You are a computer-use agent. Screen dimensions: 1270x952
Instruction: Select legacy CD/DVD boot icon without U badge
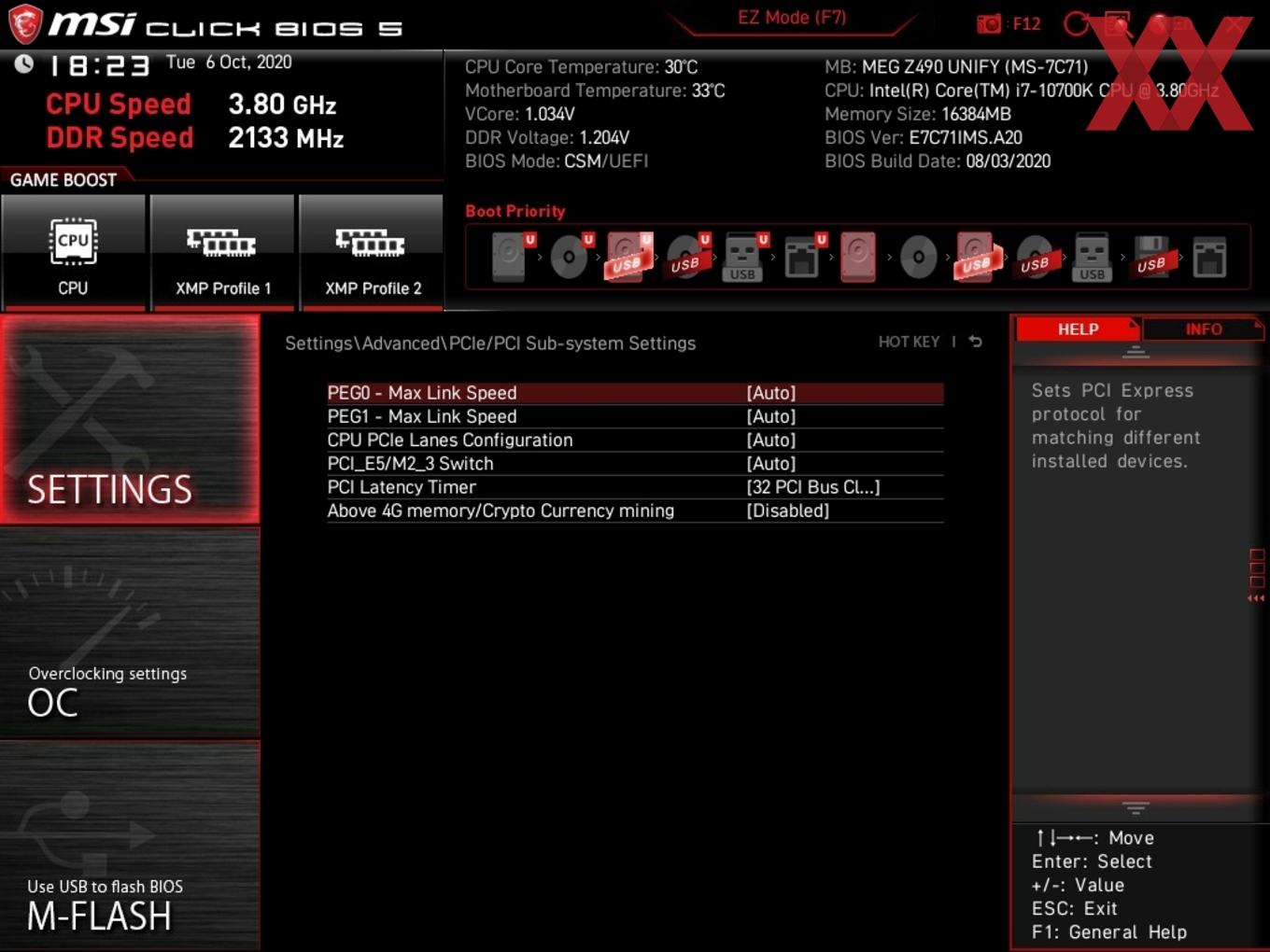(918, 257)
